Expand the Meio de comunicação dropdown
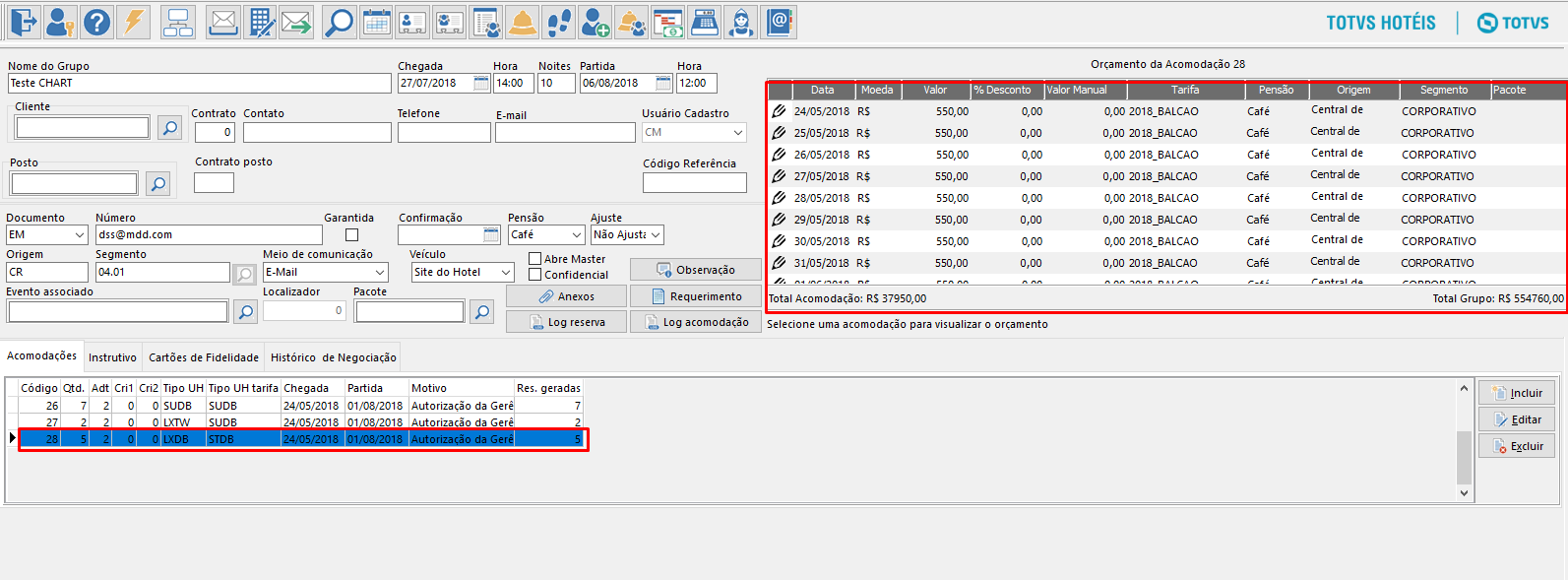 coord(380,273)
